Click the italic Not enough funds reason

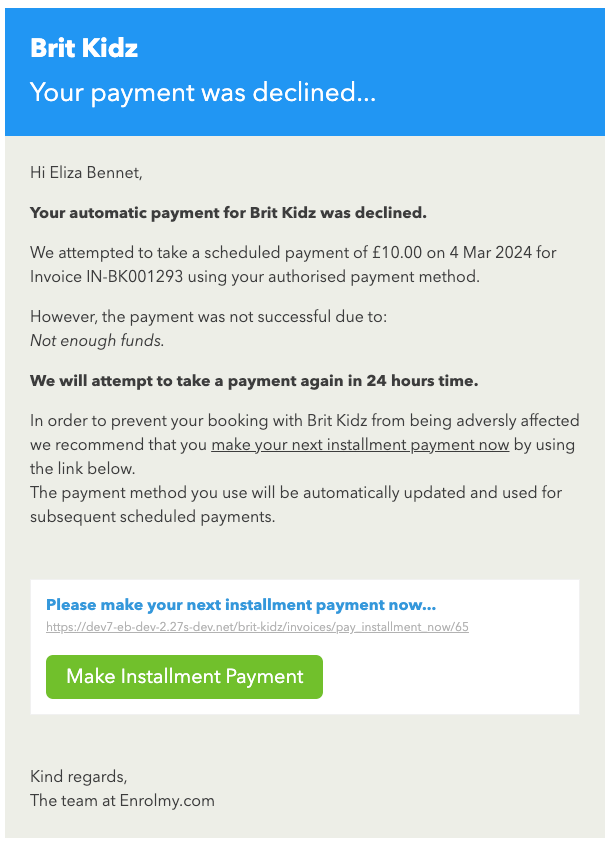[97, 340]
